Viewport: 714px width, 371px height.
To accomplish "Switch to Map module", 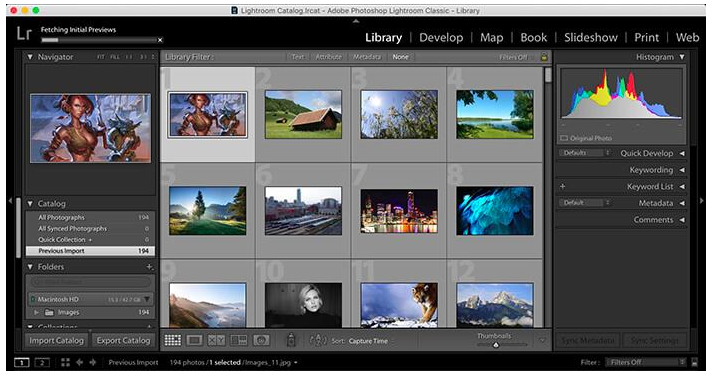I will tap(491, 37).
